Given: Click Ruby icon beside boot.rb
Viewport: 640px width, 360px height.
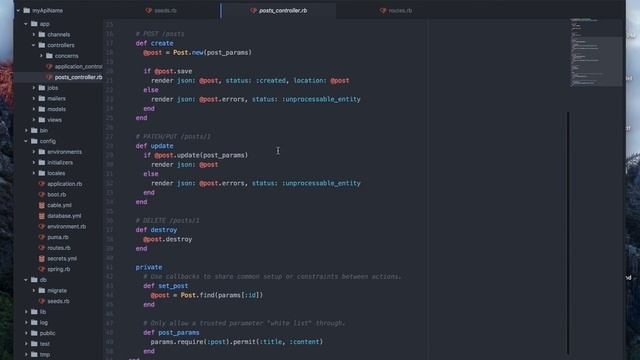Looking at the screenshot, I should [x=42, y=194].
